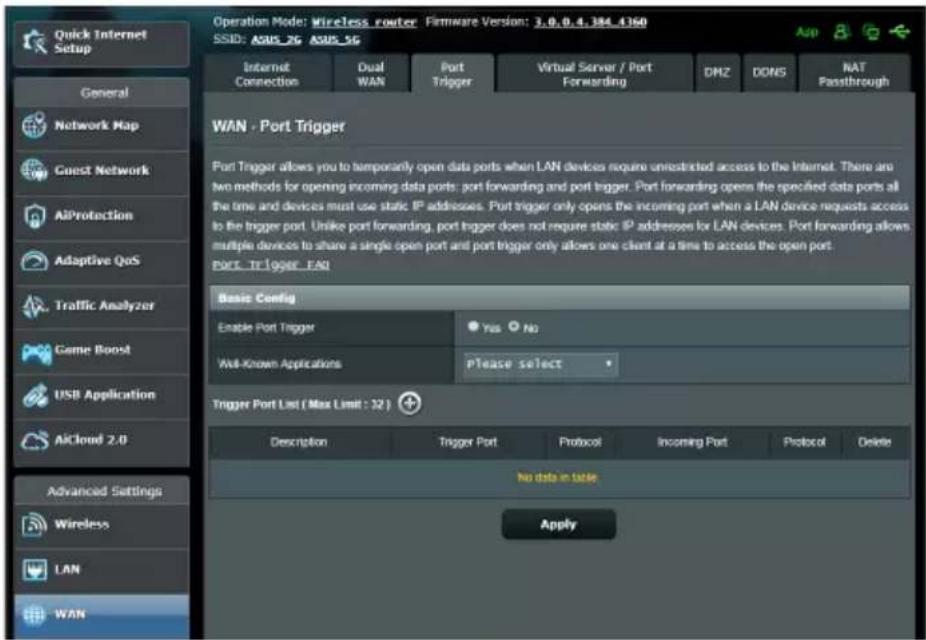Open the Virtual Server / Port Forwarding tab
This screenshot has width=926, height=640.
(x=594, y=74)
